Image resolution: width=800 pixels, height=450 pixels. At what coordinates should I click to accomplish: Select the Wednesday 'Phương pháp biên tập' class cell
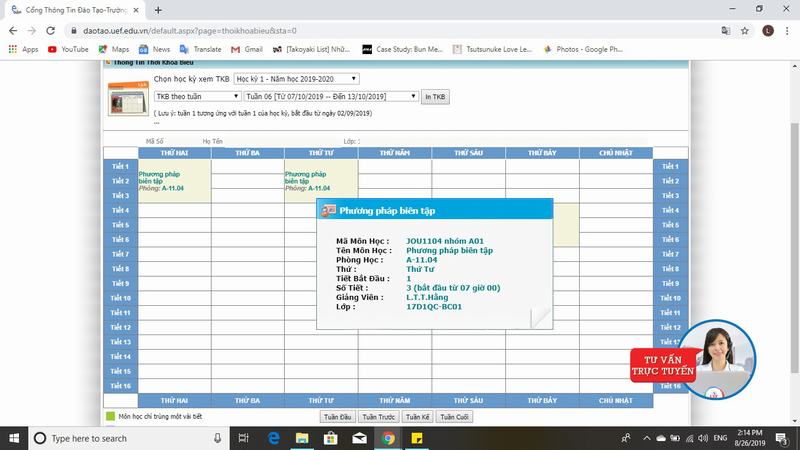click(x=320, y=180)
